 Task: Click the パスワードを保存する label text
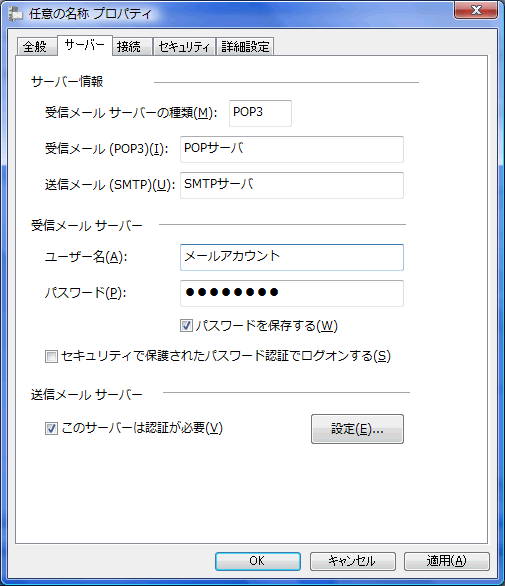267,326
